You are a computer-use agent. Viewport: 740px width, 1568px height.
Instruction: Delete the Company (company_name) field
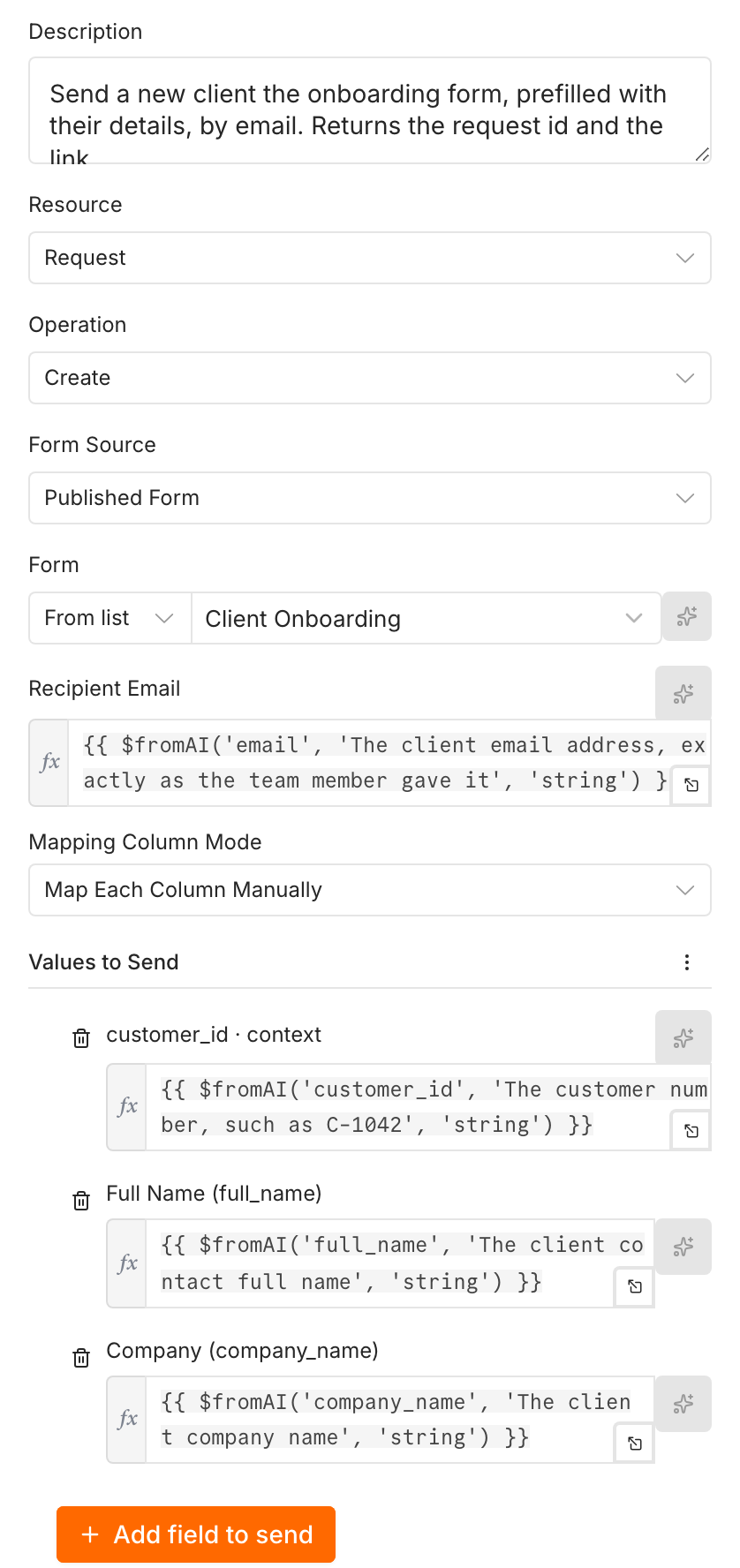click(x=81, y=1358)
